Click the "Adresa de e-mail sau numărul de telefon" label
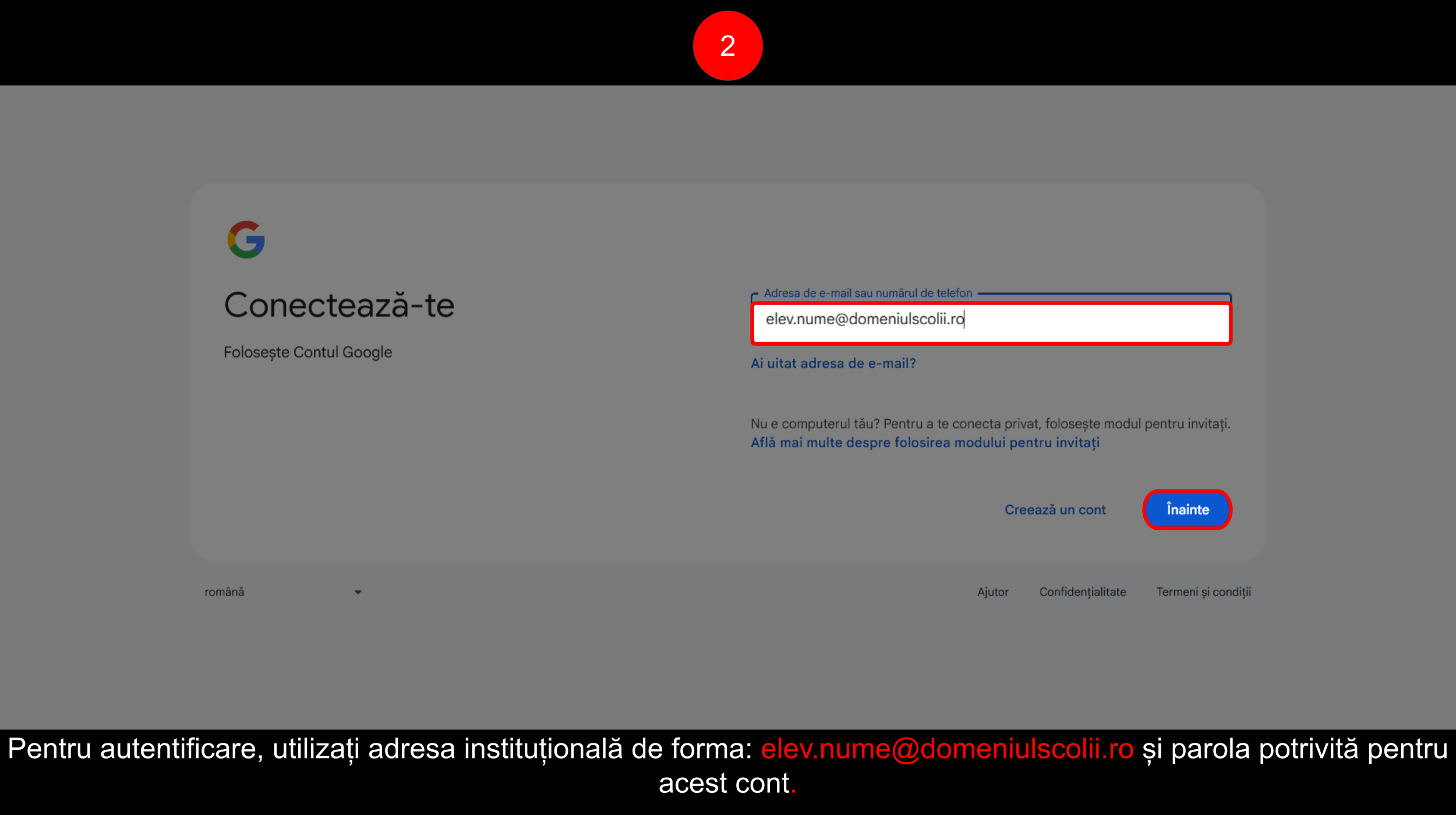This screenshot has height=815, width=1456. tap(868, 293)
